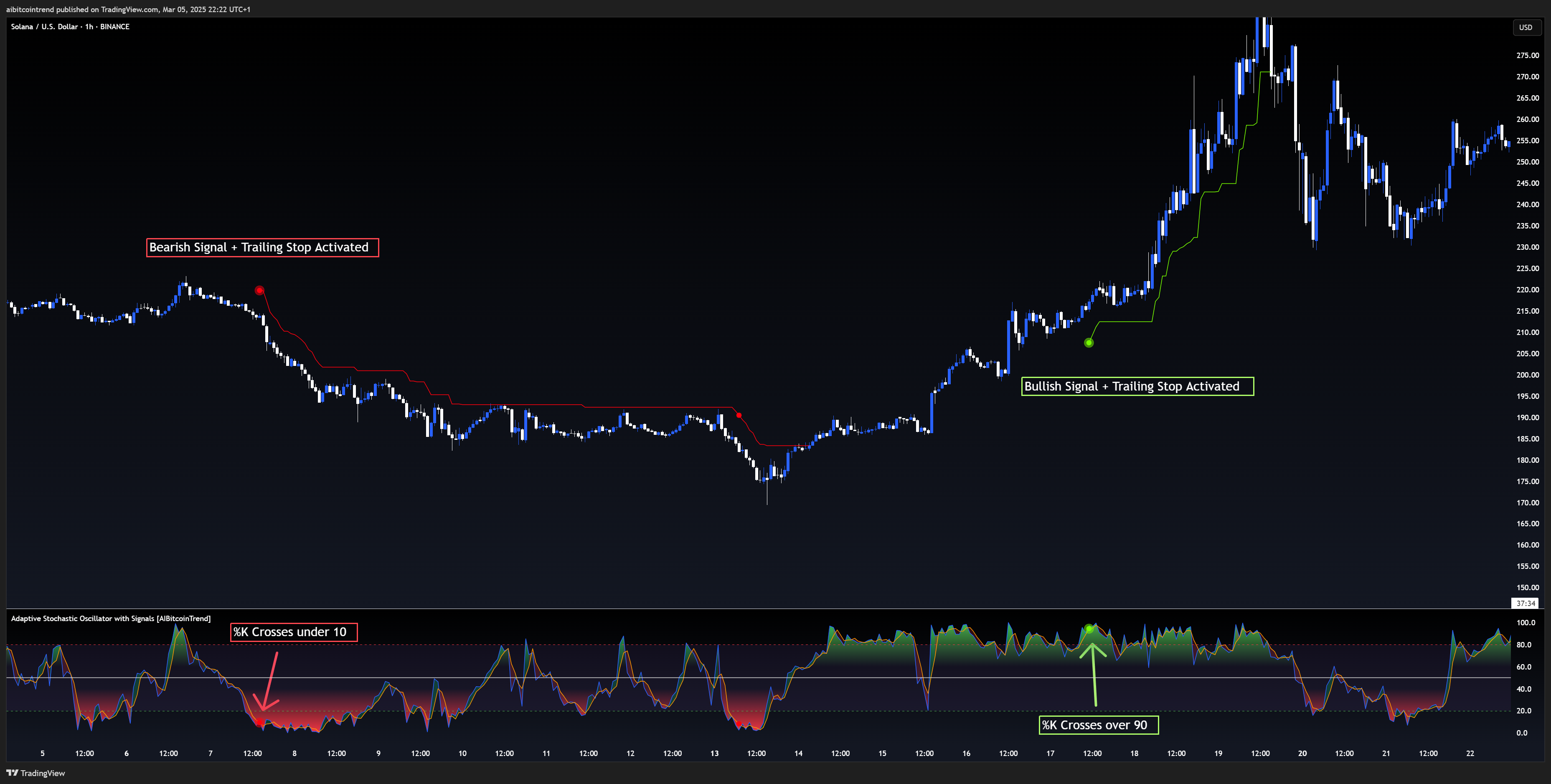Click the 190.00 price axis label
1551x784 pixels.
[1528, 417]
